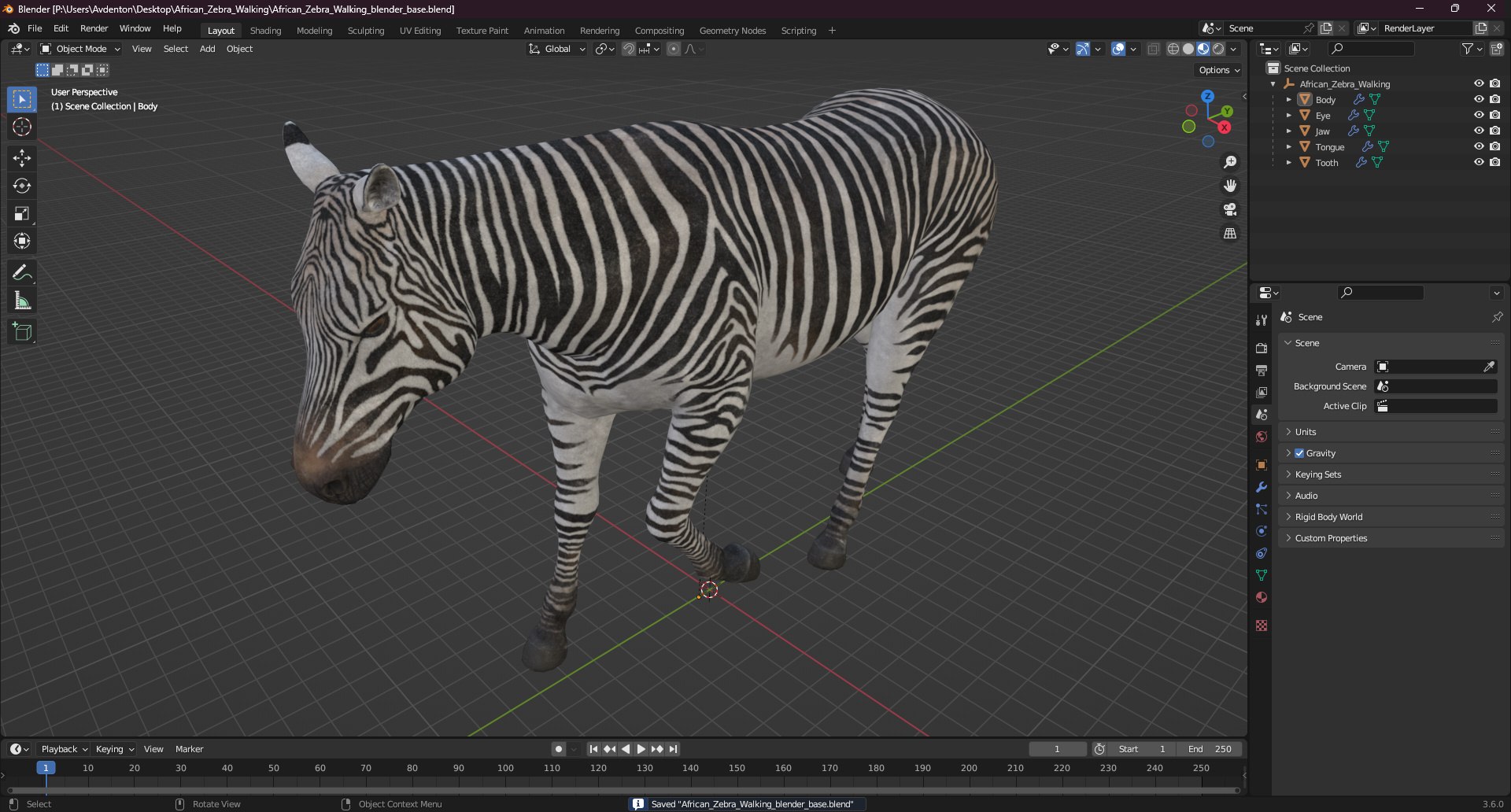Screen dimensions: 1511x812
Task: Open the Texture properties tab
Action: [x=1262, y=626]
